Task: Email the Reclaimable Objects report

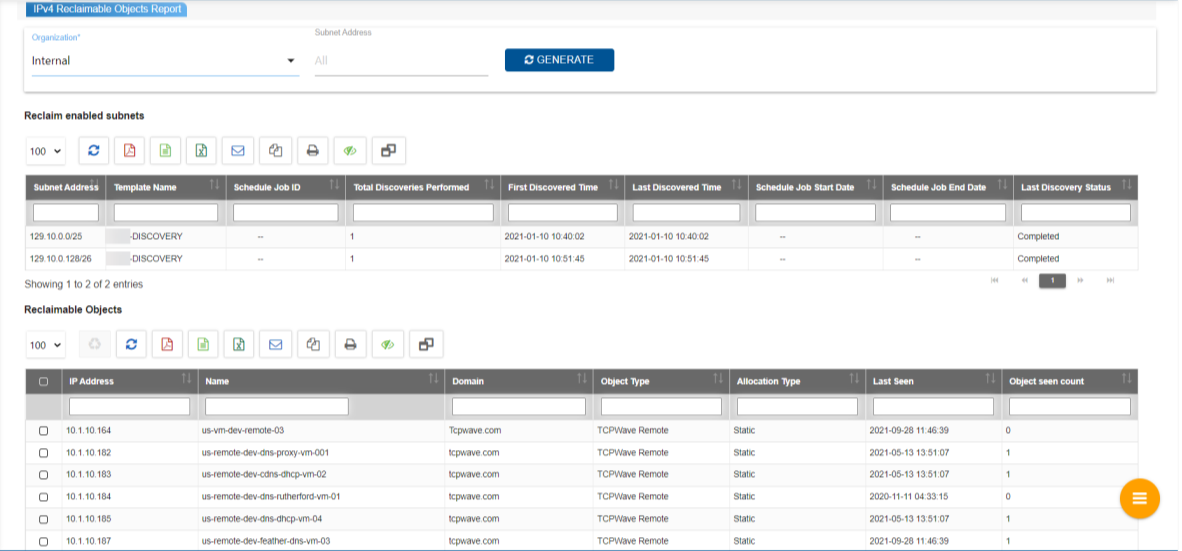Action: click(x=276, y=344)
